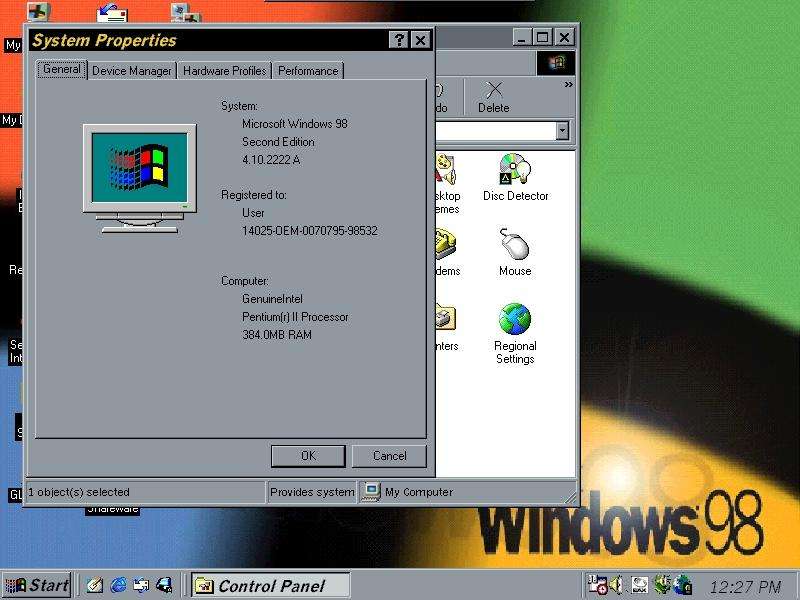Close the Control Panel window
800x600 pixels.
pyautogui.click(x=564, y=37)
